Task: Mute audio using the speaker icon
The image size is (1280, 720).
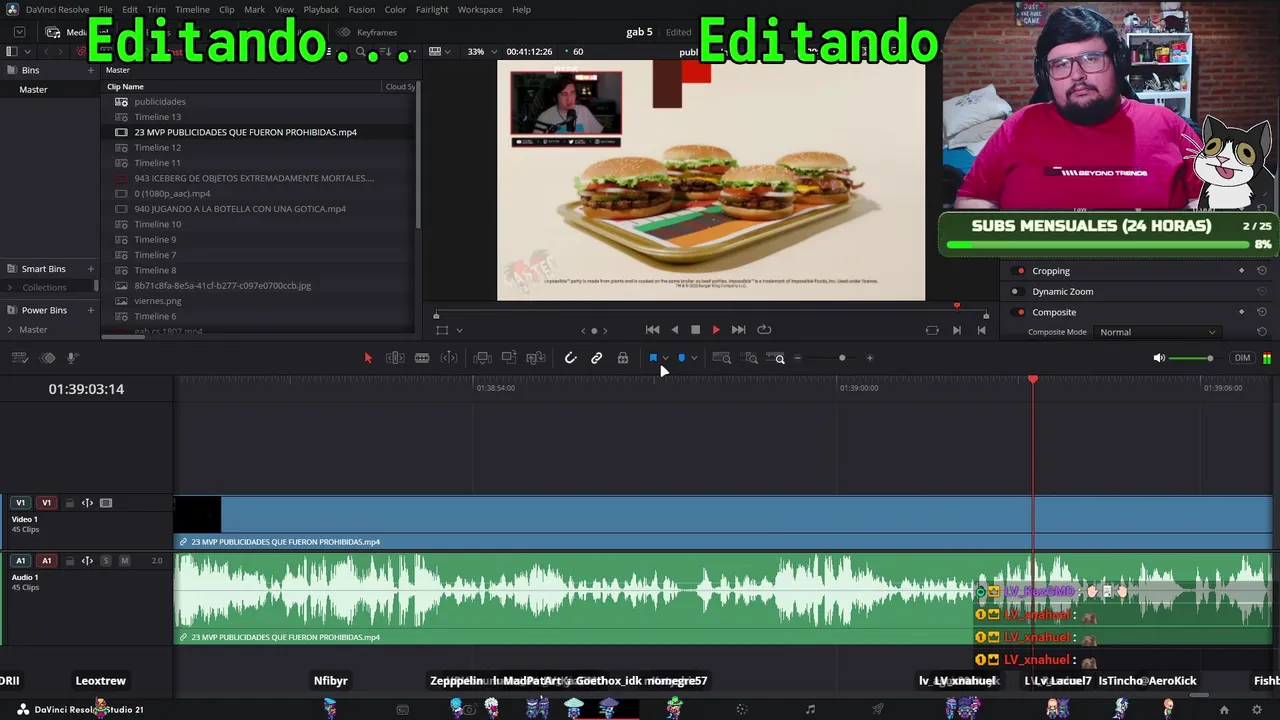Action: [x=1159, y=358]
